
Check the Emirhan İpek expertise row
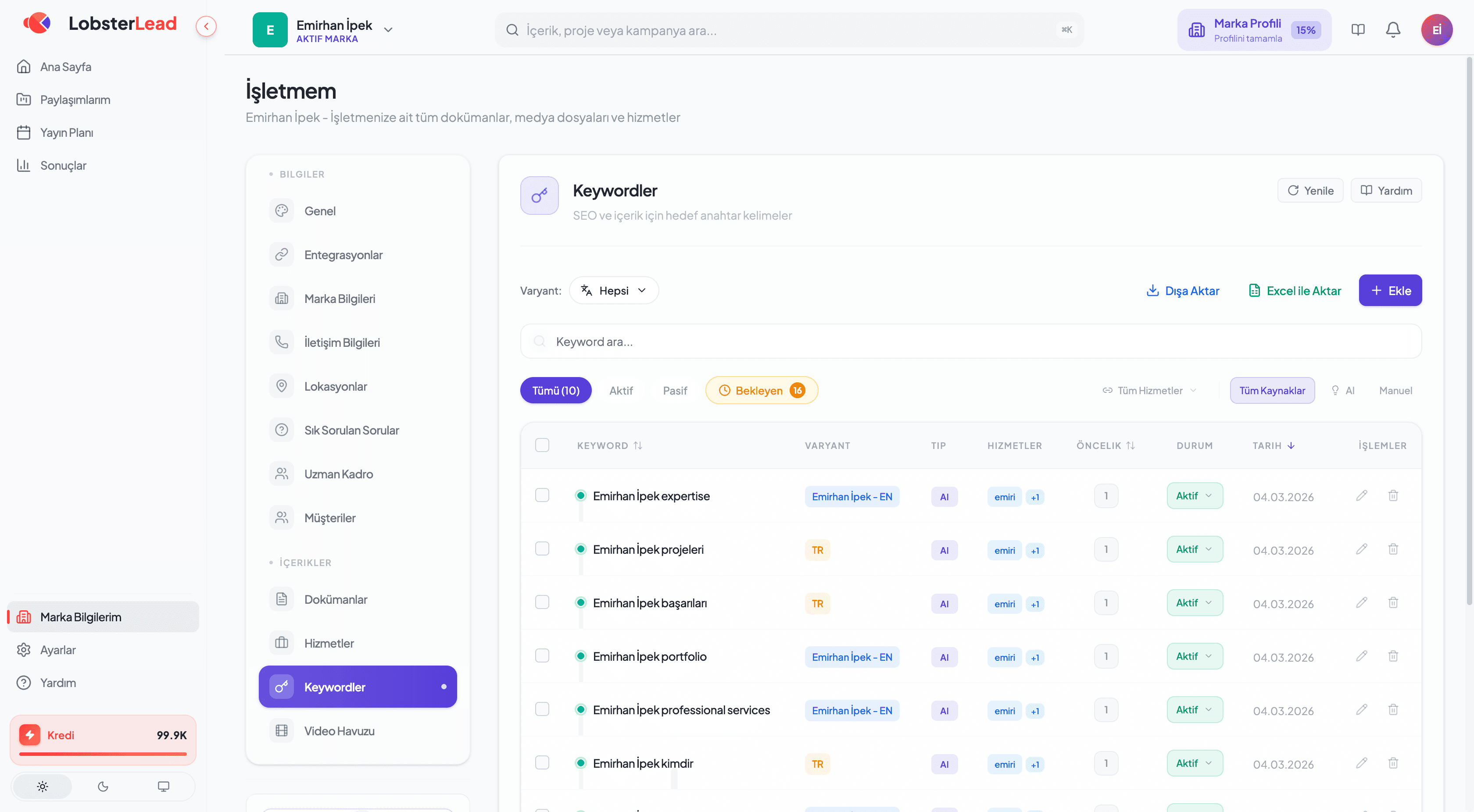(542, 495)
